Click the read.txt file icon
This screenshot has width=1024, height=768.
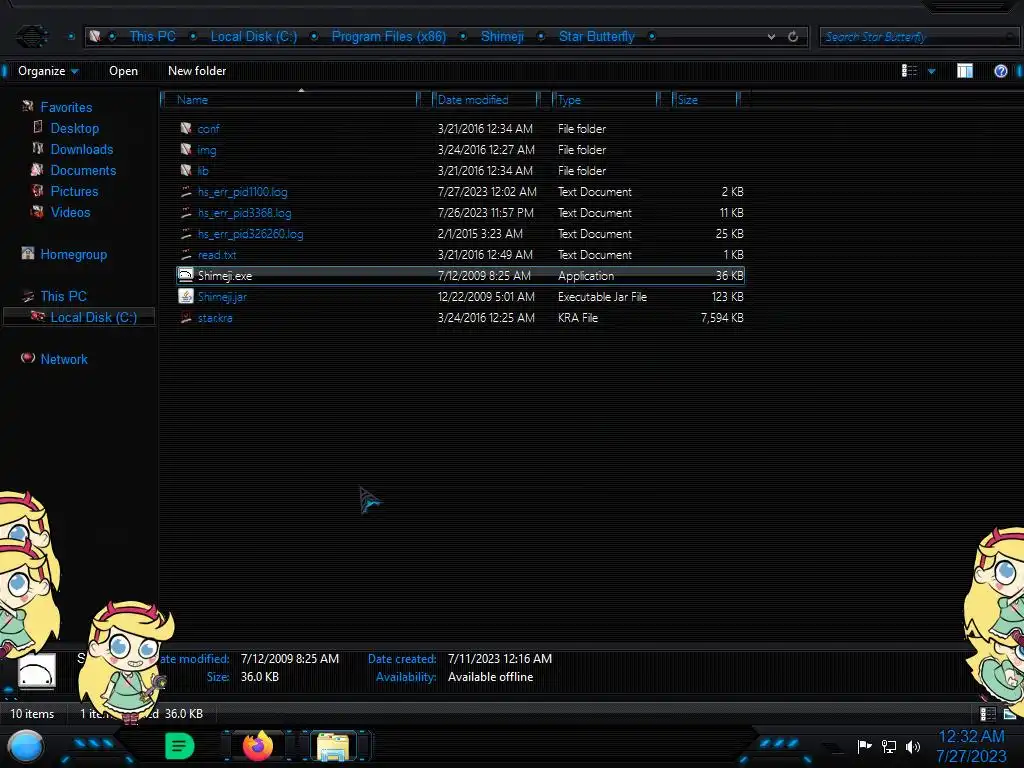[186, 255]
